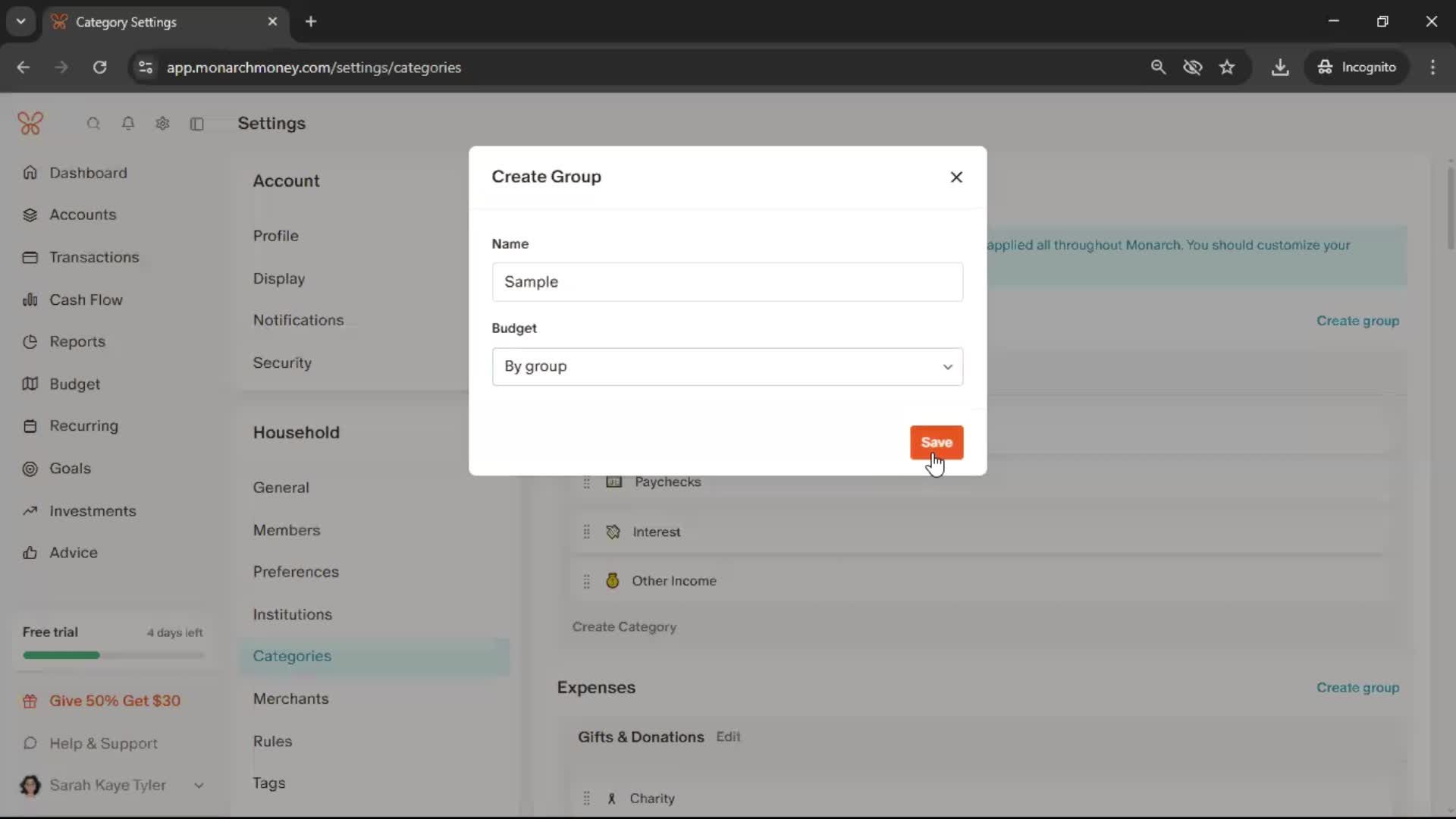Close the Create Group dialog with the X
1456x819 pixels.
coord(956,177)
